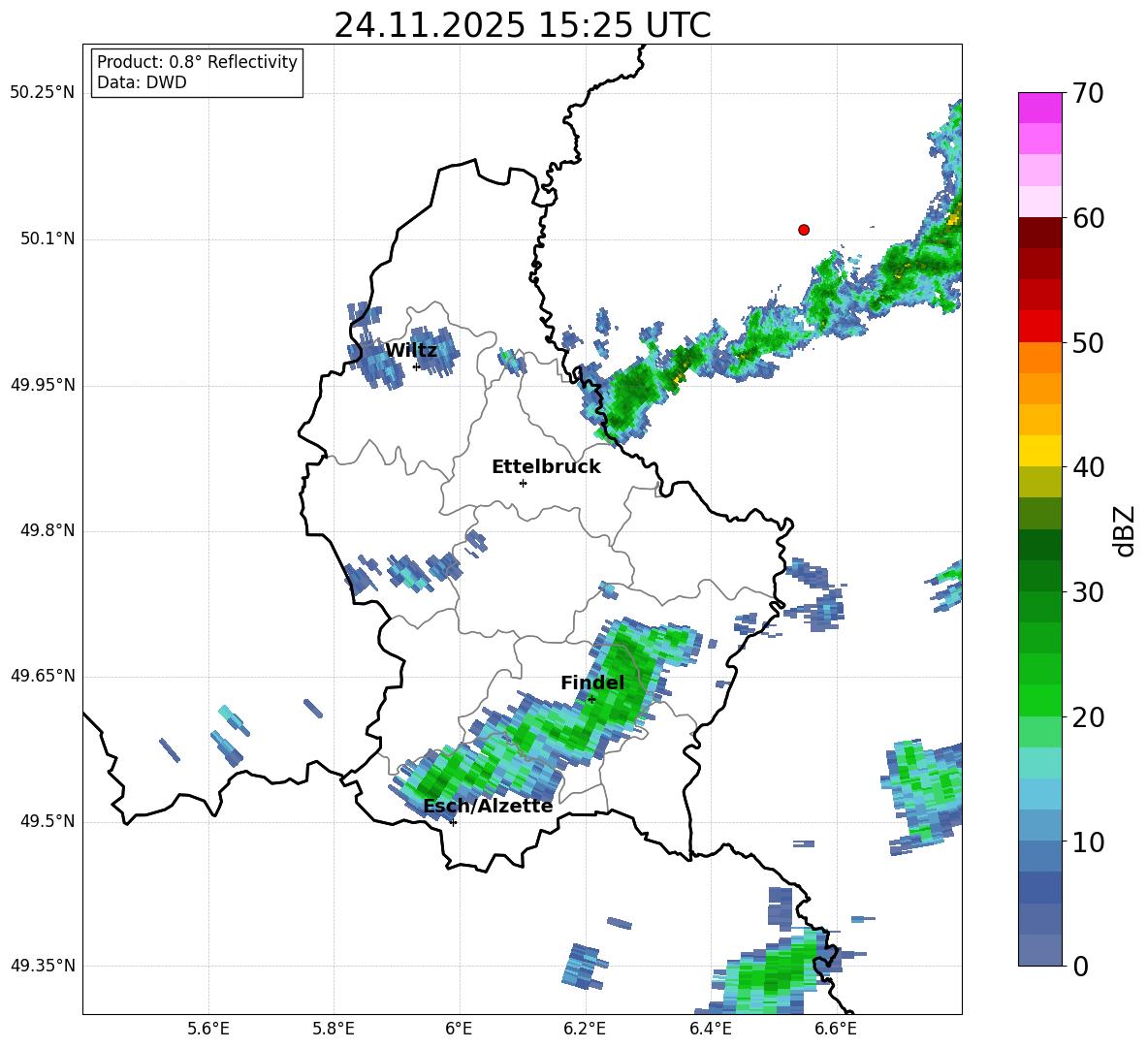Click the red station dot marker
1148x1048 pixels.
click(804, 230)
